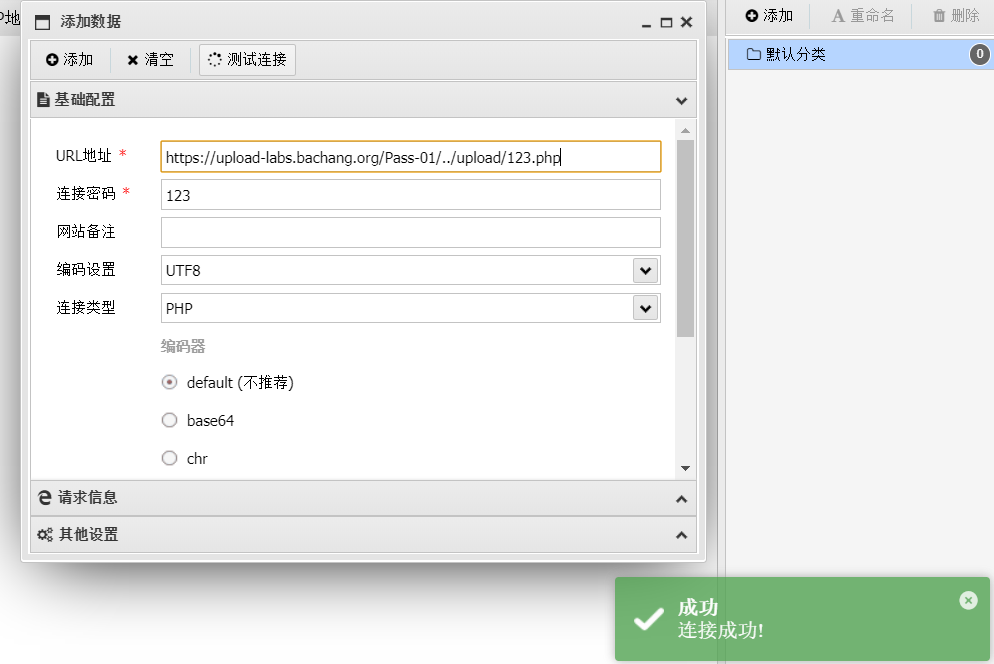Click the A icon of 重命名
This screenshot has width=994, height=664.
838,16
